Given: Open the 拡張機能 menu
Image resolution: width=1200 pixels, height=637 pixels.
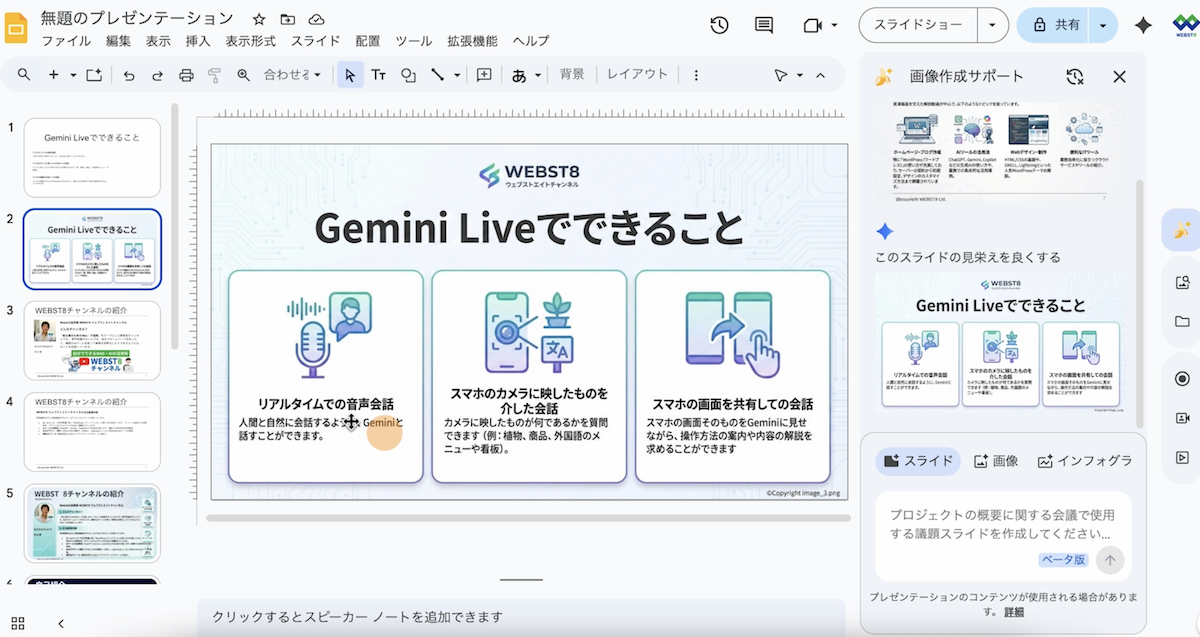Looking at the screenshot, I should tap(472, 41).
